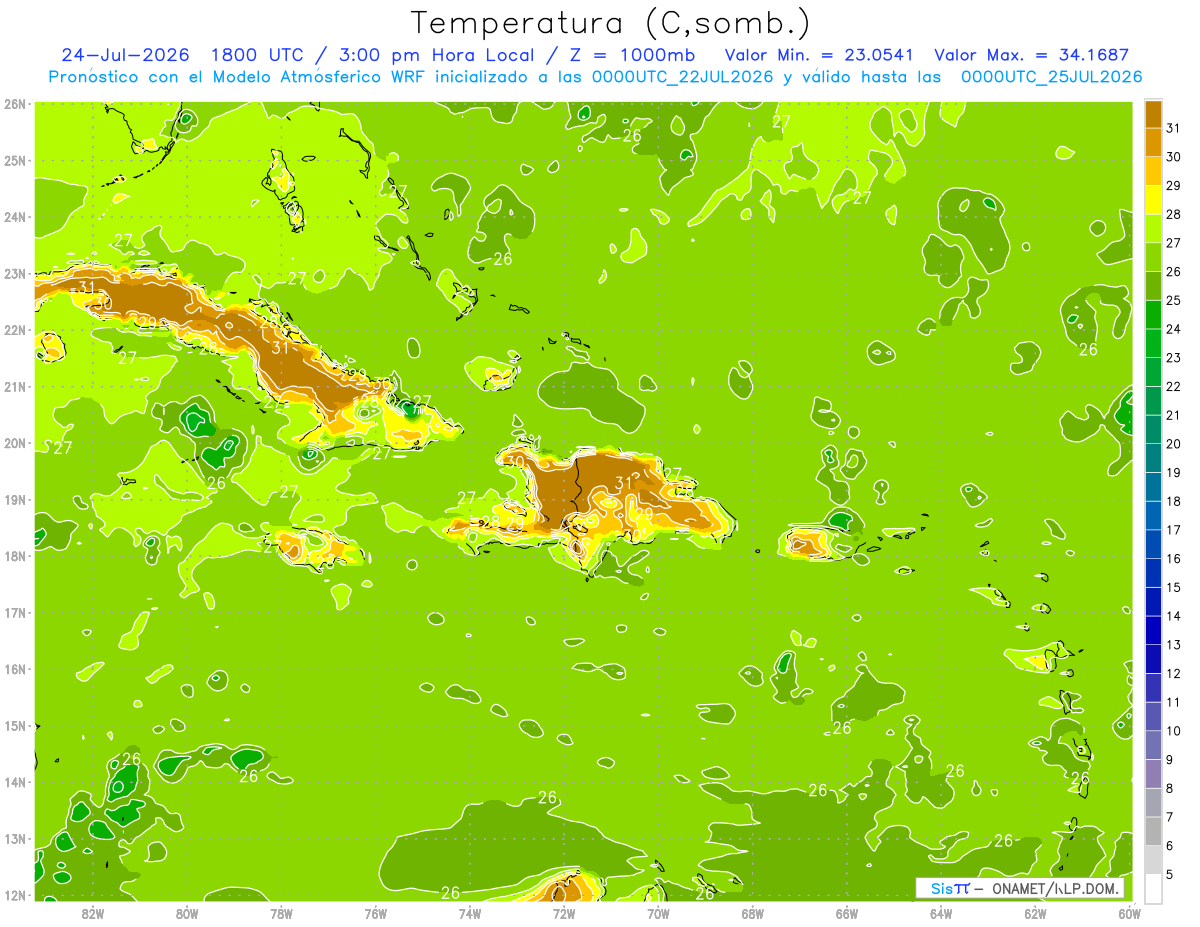1200x927 pixels.
Task: Click legend value "10" on the color bar
Action: (1174, 731)
